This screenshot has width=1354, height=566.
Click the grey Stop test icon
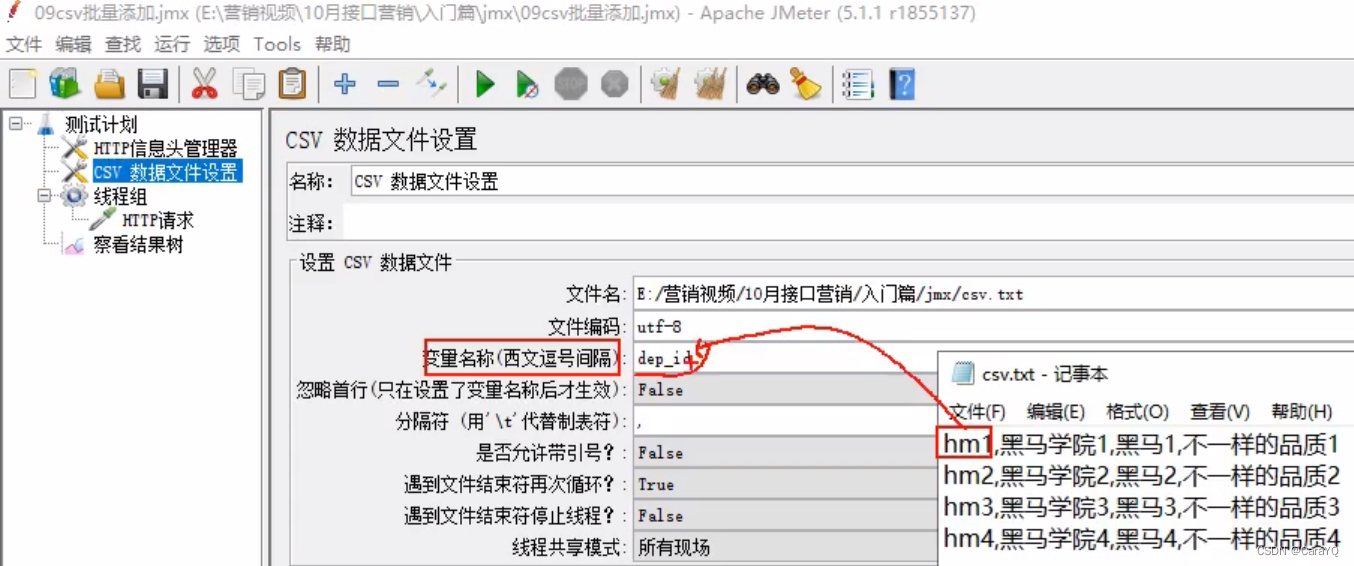[x=571, y=84]
